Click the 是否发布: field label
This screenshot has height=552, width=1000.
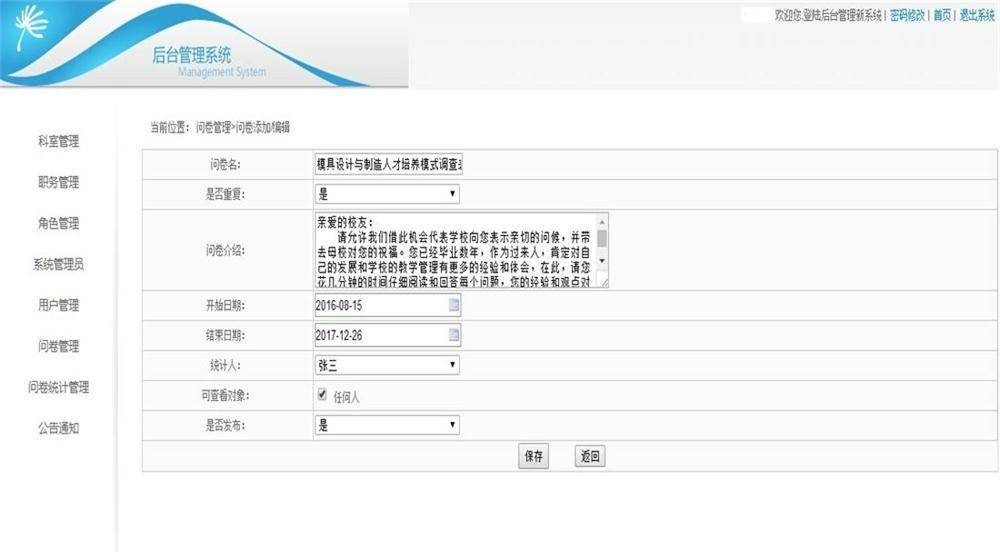point(225,425)
